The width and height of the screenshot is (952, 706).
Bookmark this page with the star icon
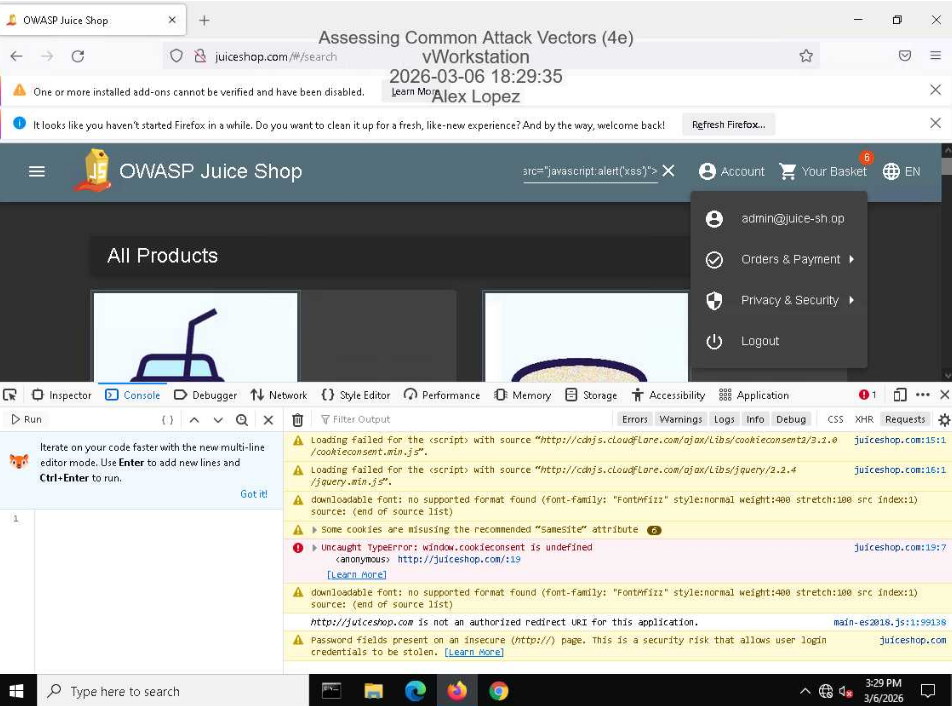click(x=806, y=56)
